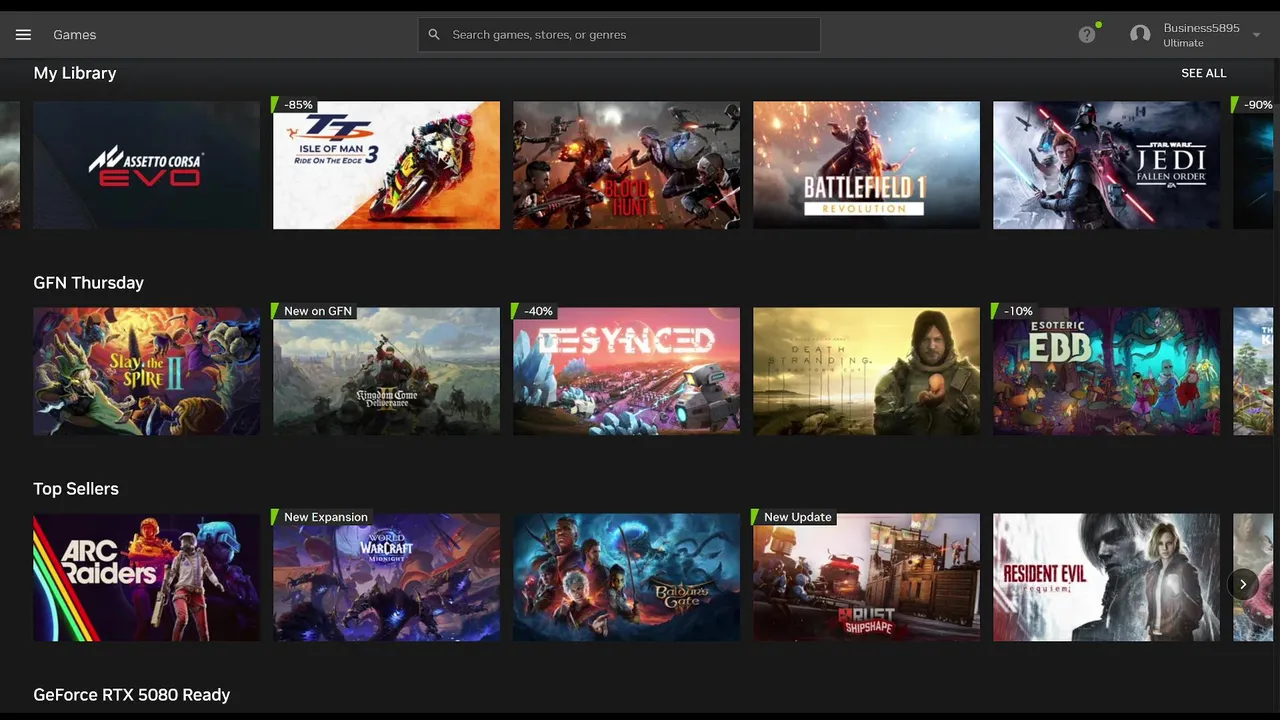Click the New on GFN badge
This screenshot has width=1280, height=720.
[x=314, y=311]
